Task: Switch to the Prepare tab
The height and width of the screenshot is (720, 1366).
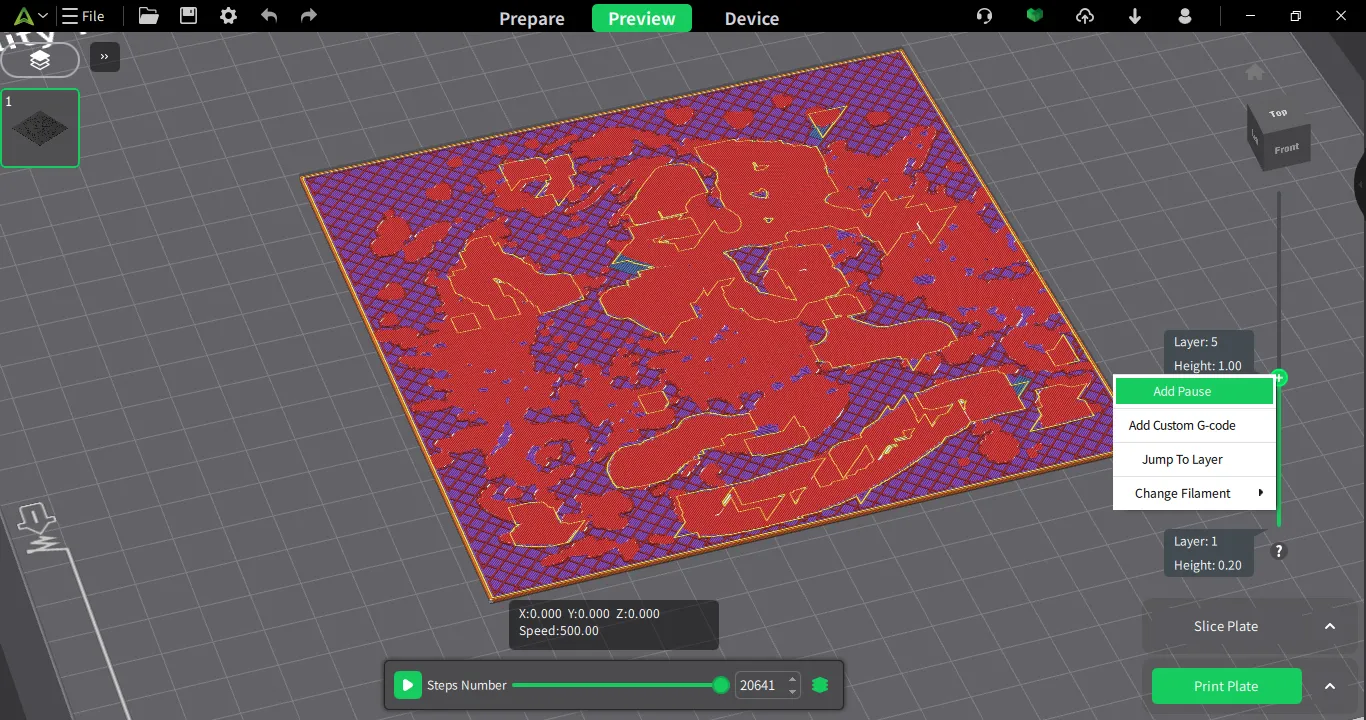Action: pyautogui.click(x=532, y=18)
